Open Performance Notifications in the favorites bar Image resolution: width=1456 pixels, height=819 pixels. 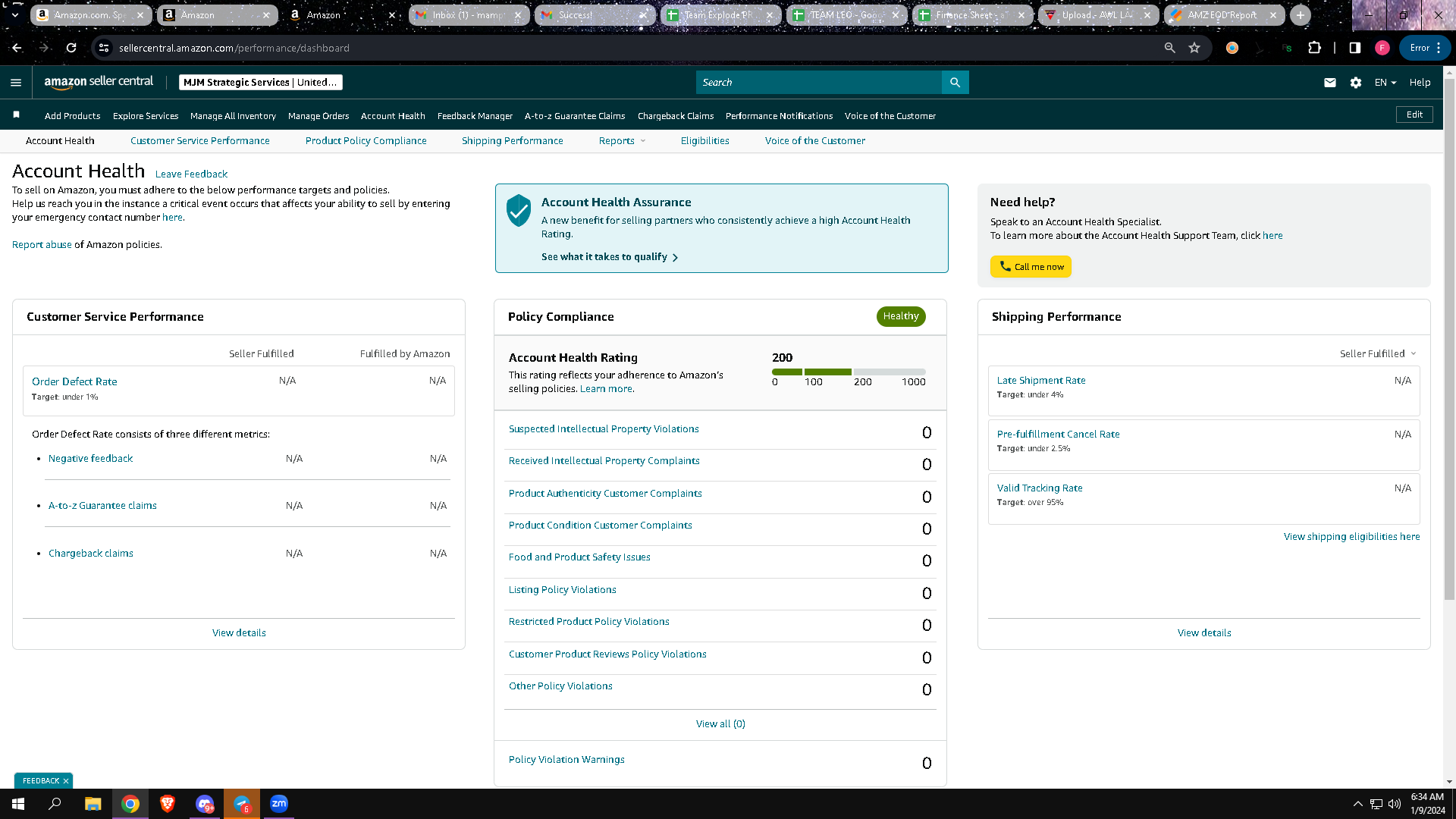[780, 116]
